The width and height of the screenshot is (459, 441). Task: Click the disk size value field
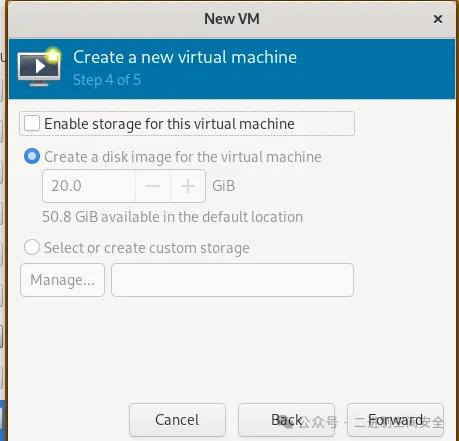89,186
